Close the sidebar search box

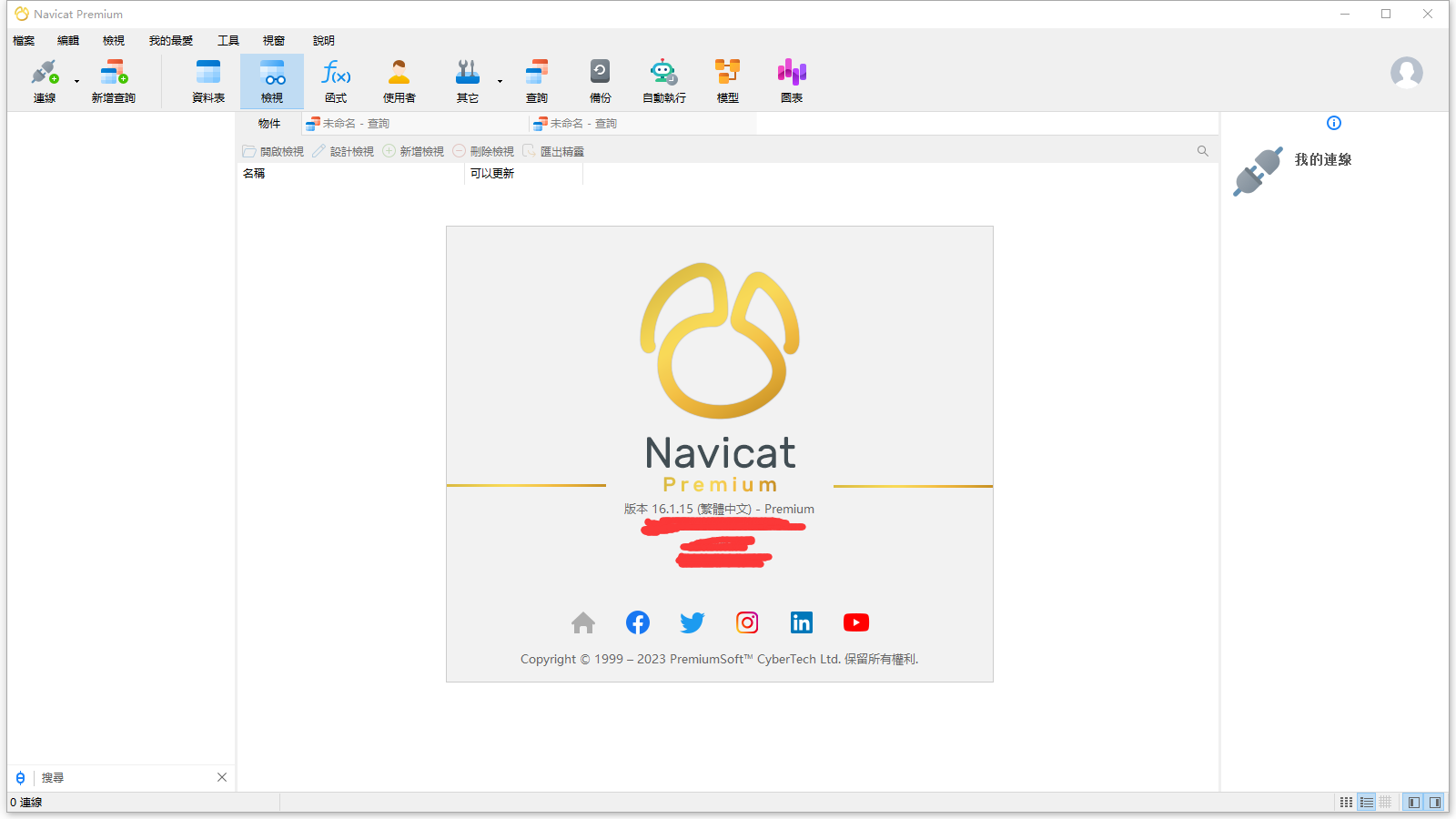click(x=222, y=777)
